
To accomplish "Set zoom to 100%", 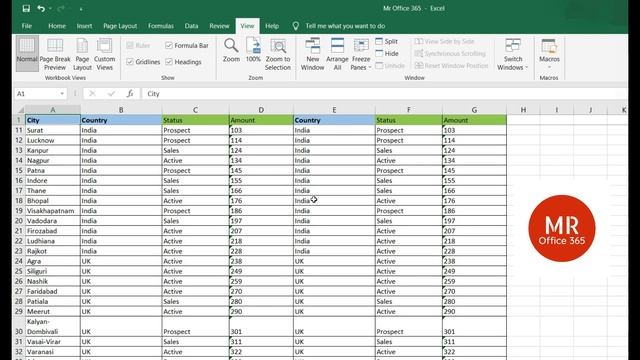I will click(x=253, y=50).
